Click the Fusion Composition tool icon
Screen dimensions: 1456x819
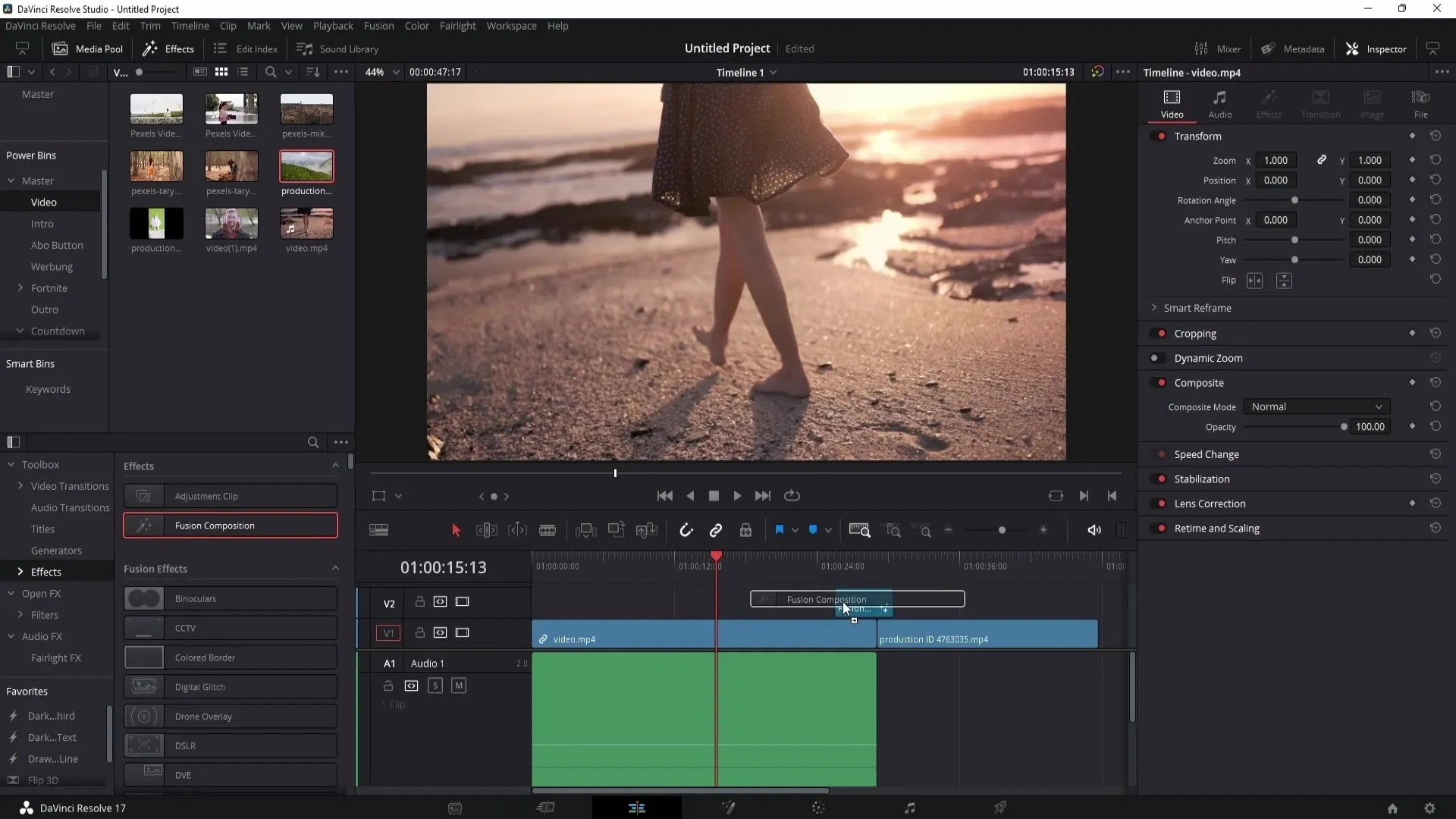coord(144,525)
